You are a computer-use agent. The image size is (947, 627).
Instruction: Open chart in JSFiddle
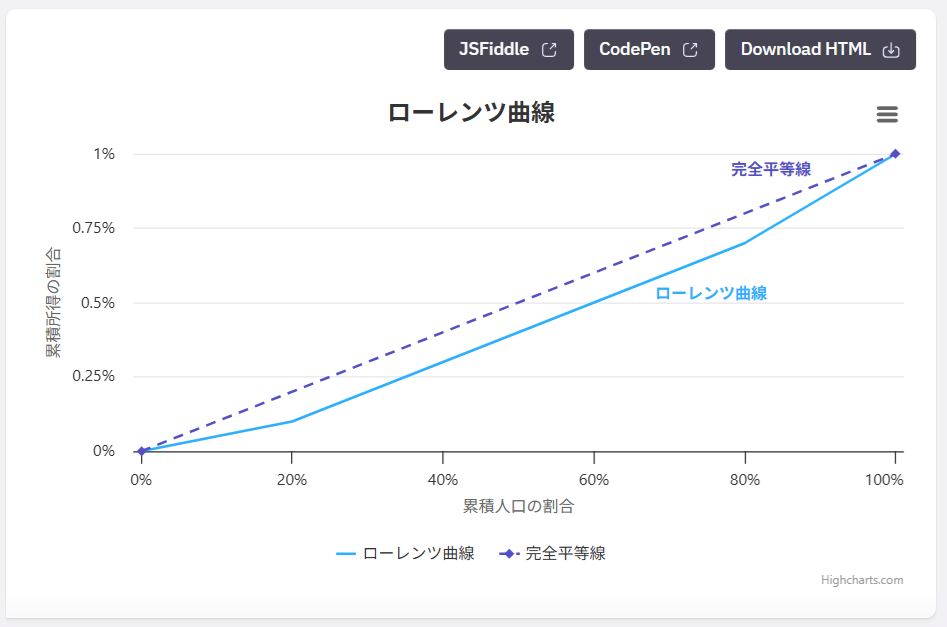click(494, 50)
